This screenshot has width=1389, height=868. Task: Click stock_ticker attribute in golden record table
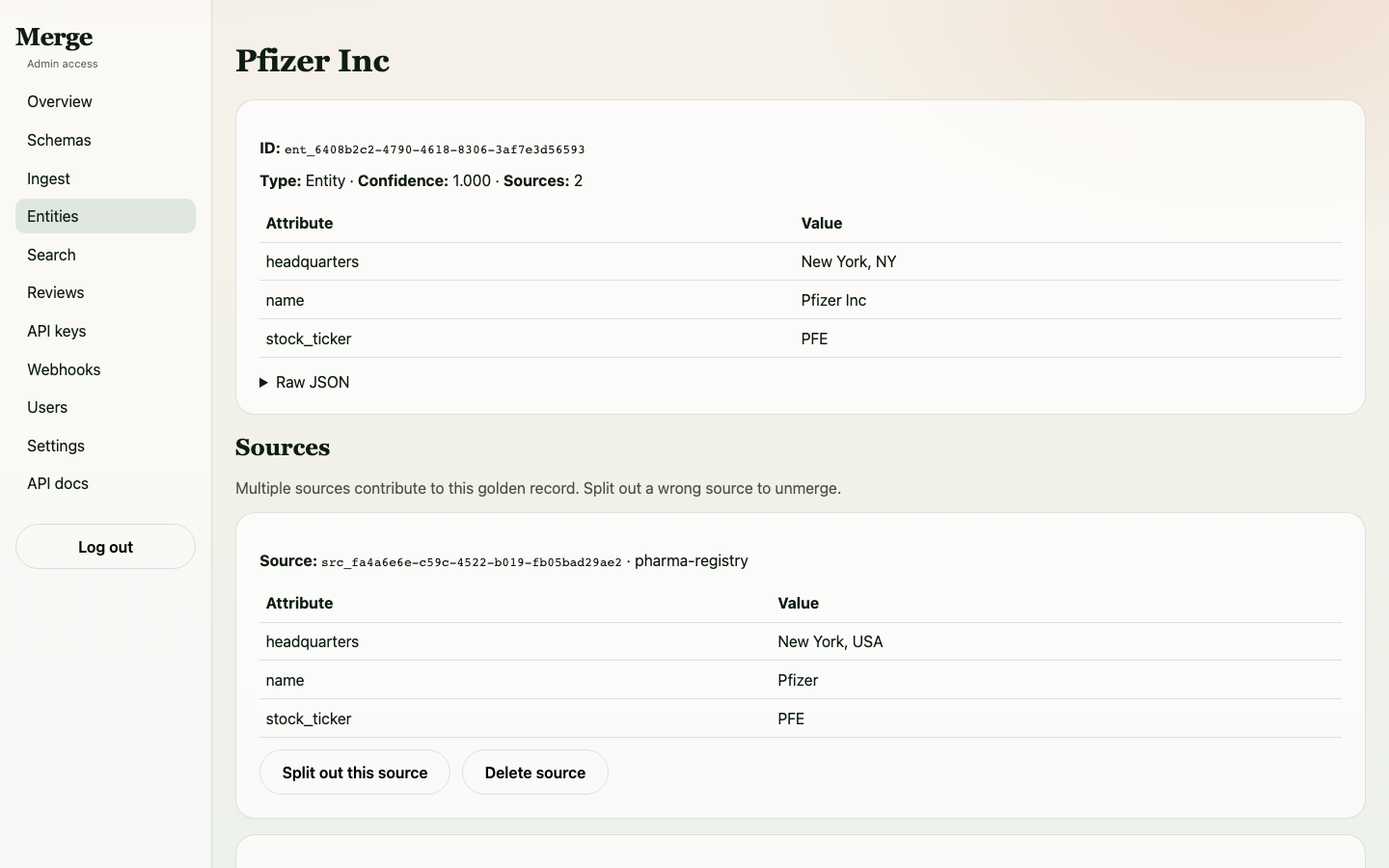click(x=309, y=339)
